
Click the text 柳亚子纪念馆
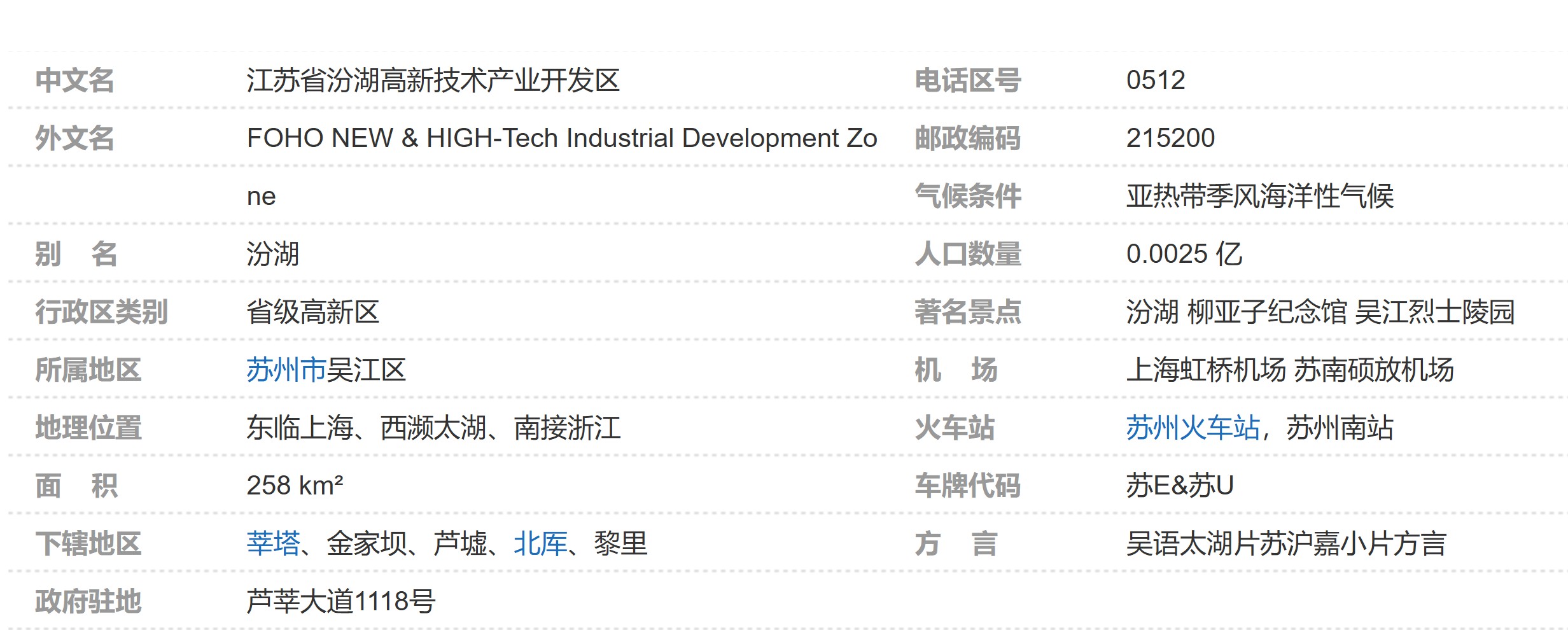coord(1267,312)
